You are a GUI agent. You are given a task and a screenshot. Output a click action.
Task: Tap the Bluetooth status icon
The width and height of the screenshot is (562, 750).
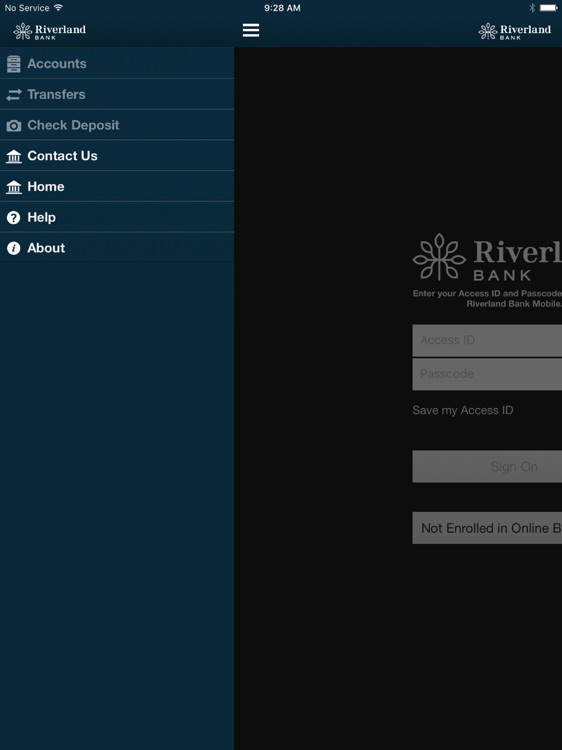(532, 8)
